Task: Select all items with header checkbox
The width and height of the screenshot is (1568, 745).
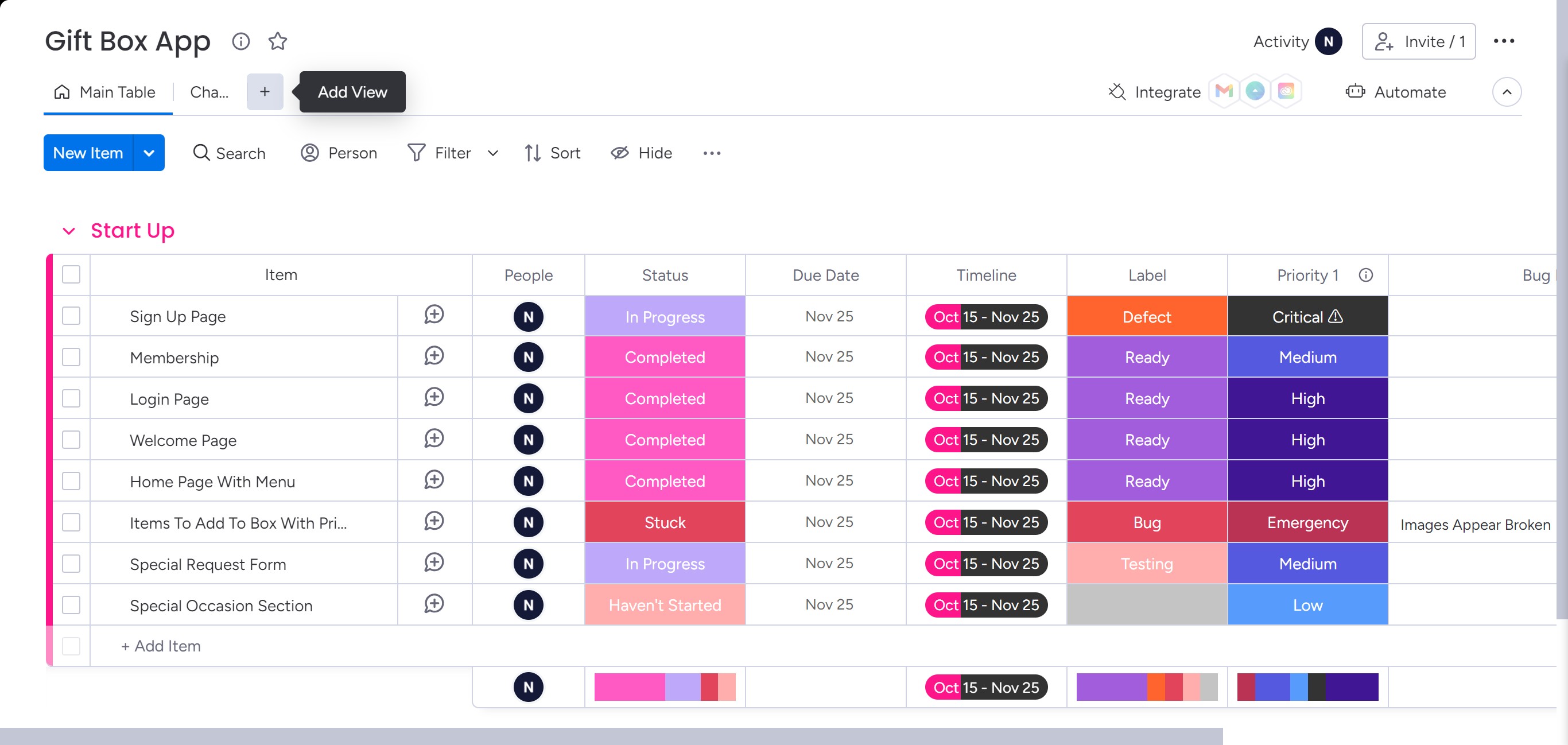Action: point(71,275)
